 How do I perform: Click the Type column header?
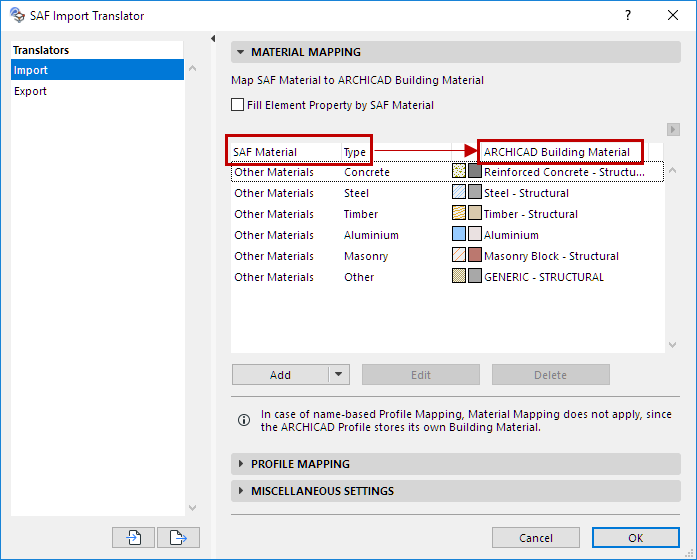pyautogui.click(x=397, y=152)
